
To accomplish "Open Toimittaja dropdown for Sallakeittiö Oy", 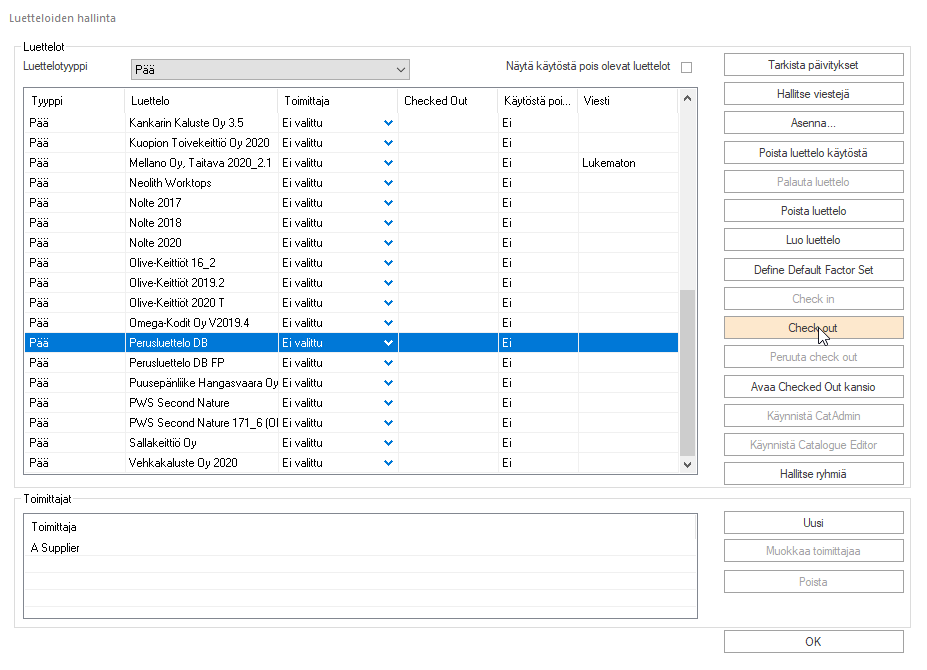I will (x=388, y=443).
